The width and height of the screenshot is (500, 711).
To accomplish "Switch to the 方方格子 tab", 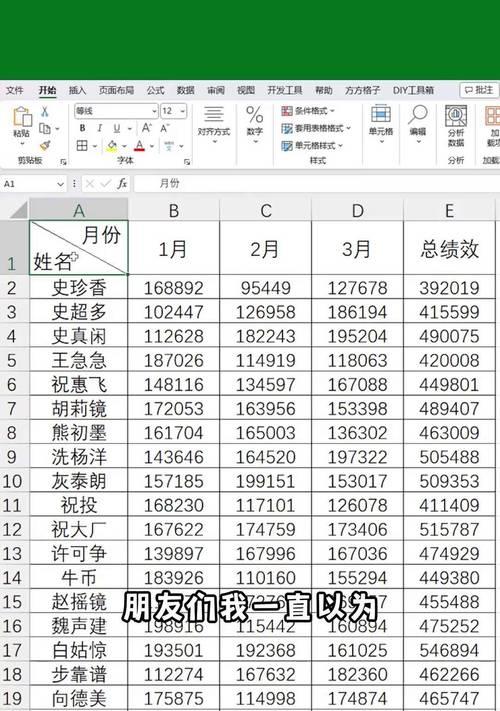I will 362,90.
